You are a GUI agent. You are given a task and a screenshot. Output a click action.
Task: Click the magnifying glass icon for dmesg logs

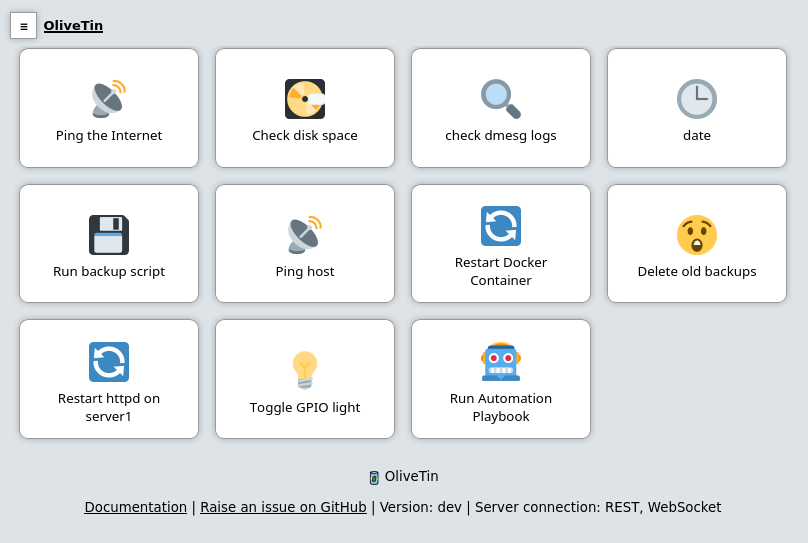500,99
